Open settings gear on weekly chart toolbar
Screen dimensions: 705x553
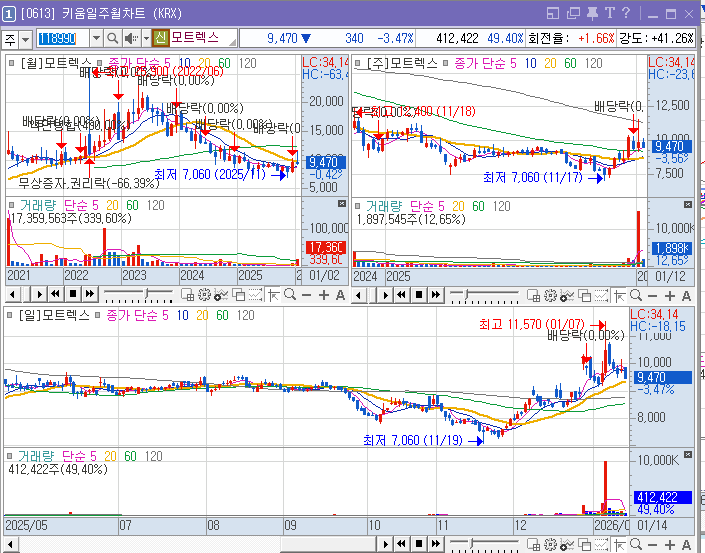(x=550, y=296)
